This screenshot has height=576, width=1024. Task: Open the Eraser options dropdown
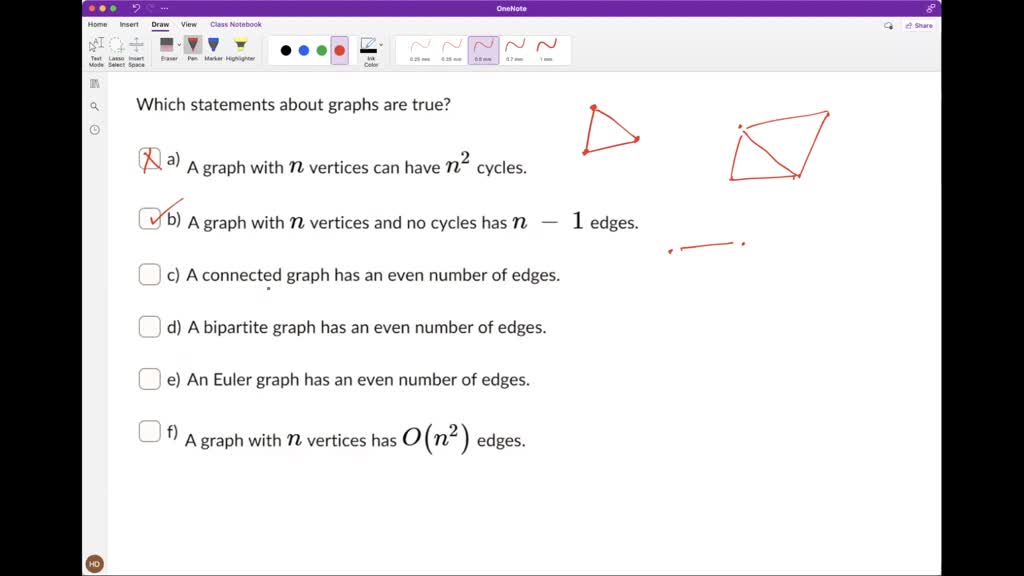pyautogui.click(x=179, y=44)
